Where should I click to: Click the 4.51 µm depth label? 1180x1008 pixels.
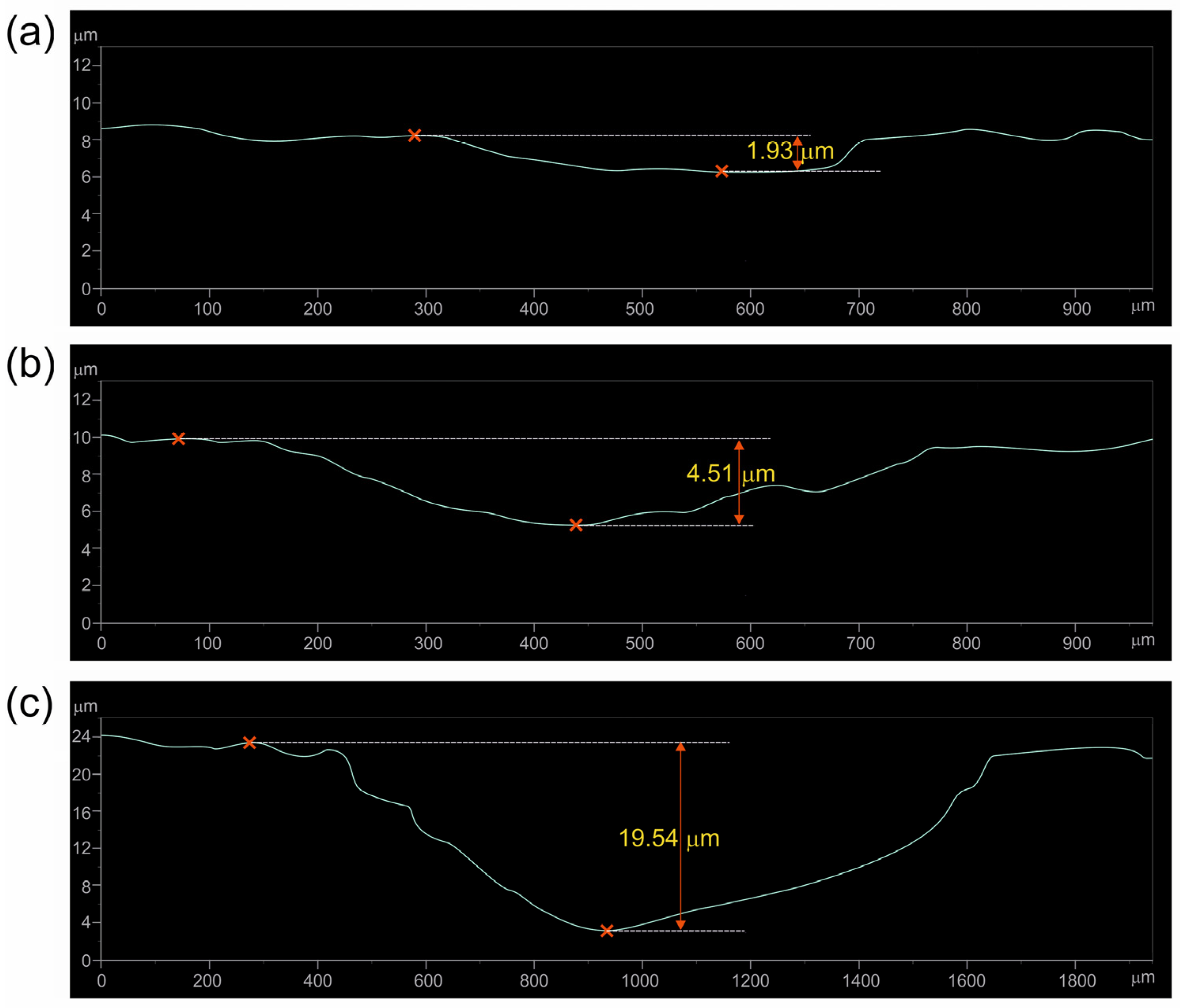pos(730,474)
